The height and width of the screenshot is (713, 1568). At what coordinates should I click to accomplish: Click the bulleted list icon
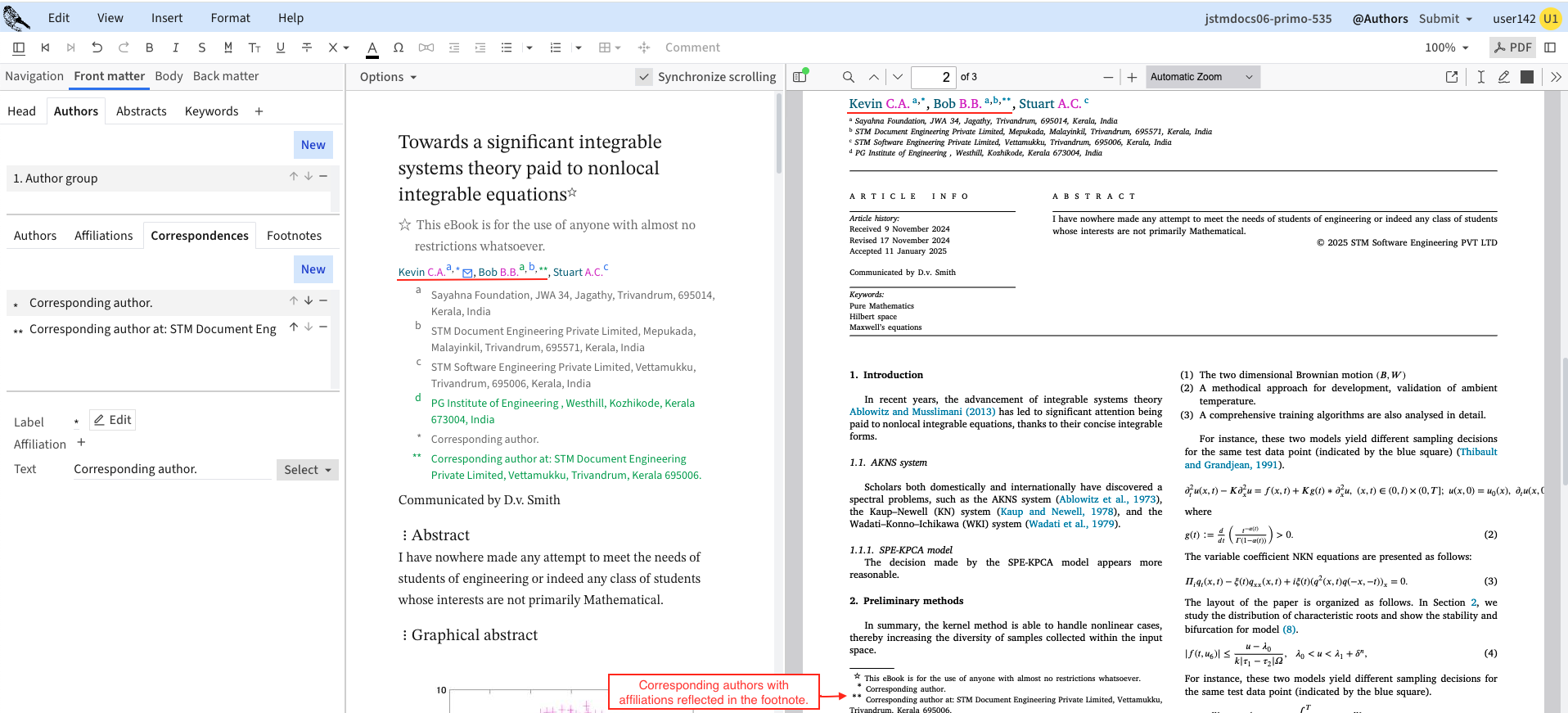pos(507,47)
